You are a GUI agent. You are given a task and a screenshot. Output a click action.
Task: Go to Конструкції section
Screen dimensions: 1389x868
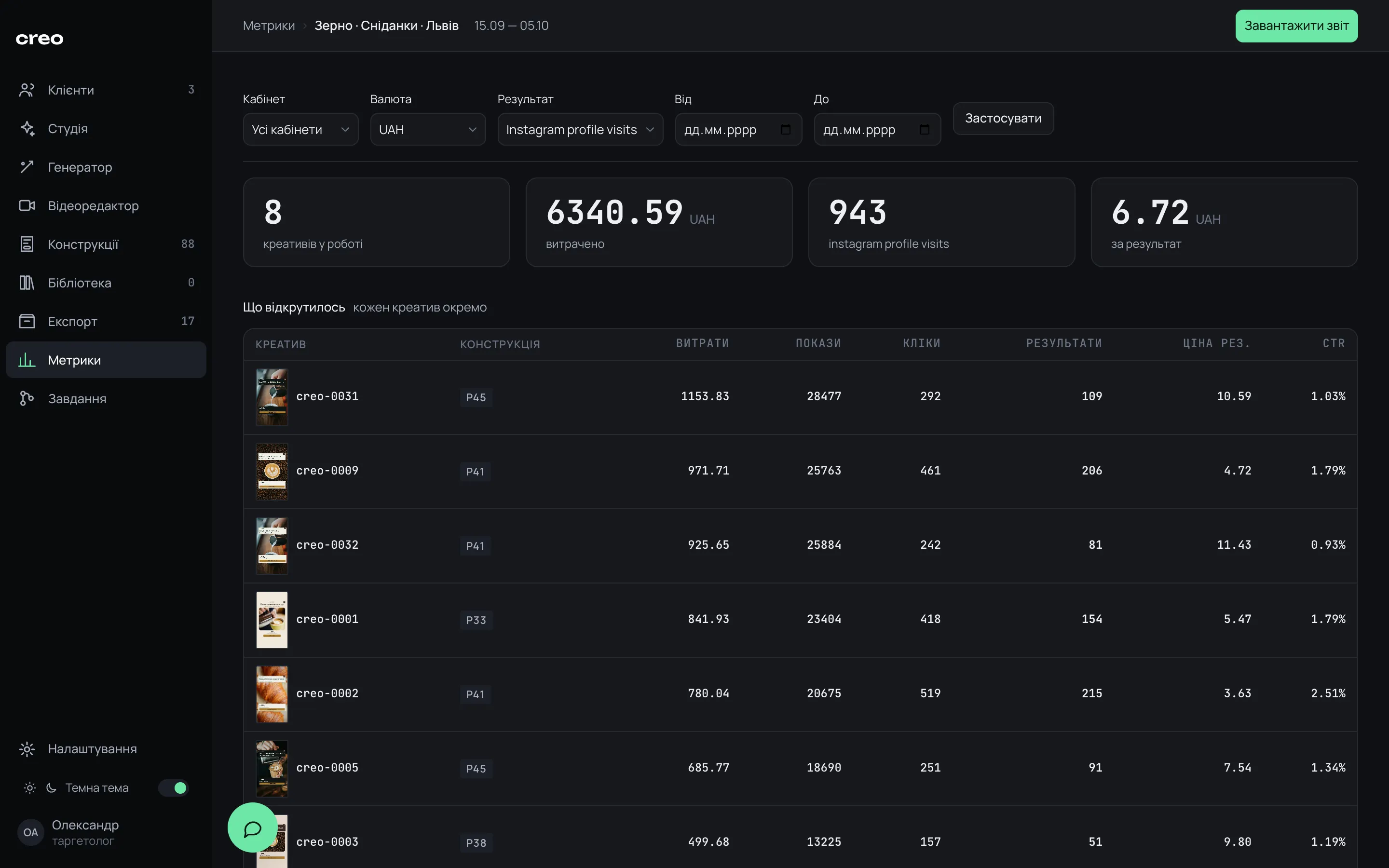pyautogui.click(x=106, y=244)
